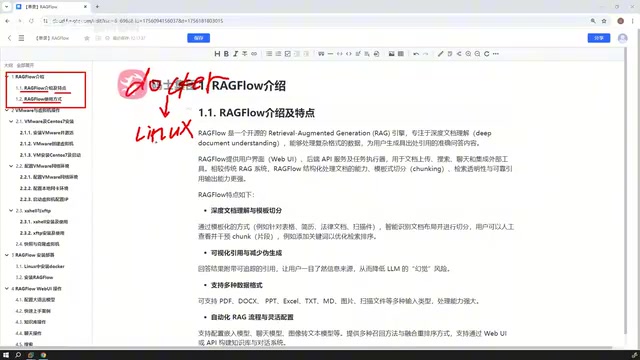Open the Chrome icon in the taskbar
This screenshot has width=640, height=360.
click(x=43, y=355)
